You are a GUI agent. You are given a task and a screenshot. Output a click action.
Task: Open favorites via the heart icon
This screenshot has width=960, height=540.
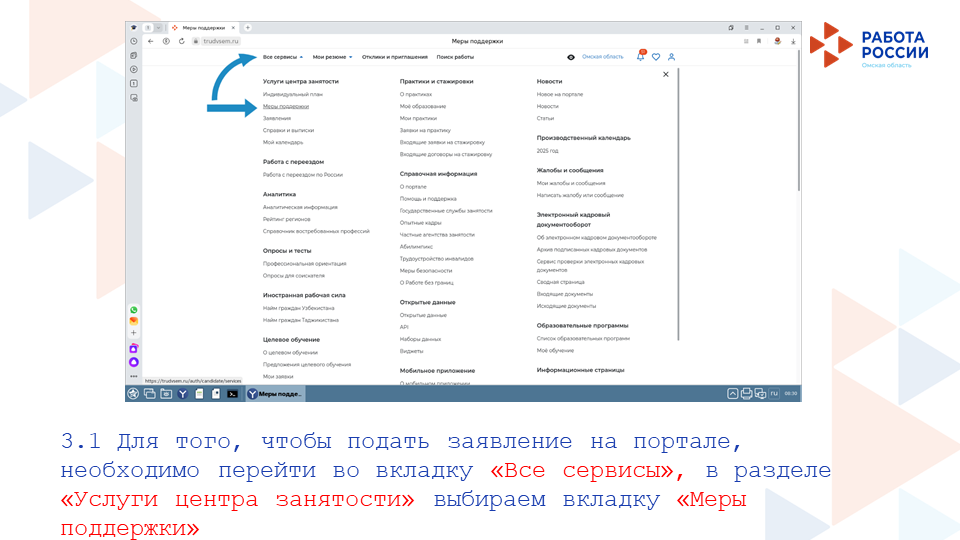656,57
